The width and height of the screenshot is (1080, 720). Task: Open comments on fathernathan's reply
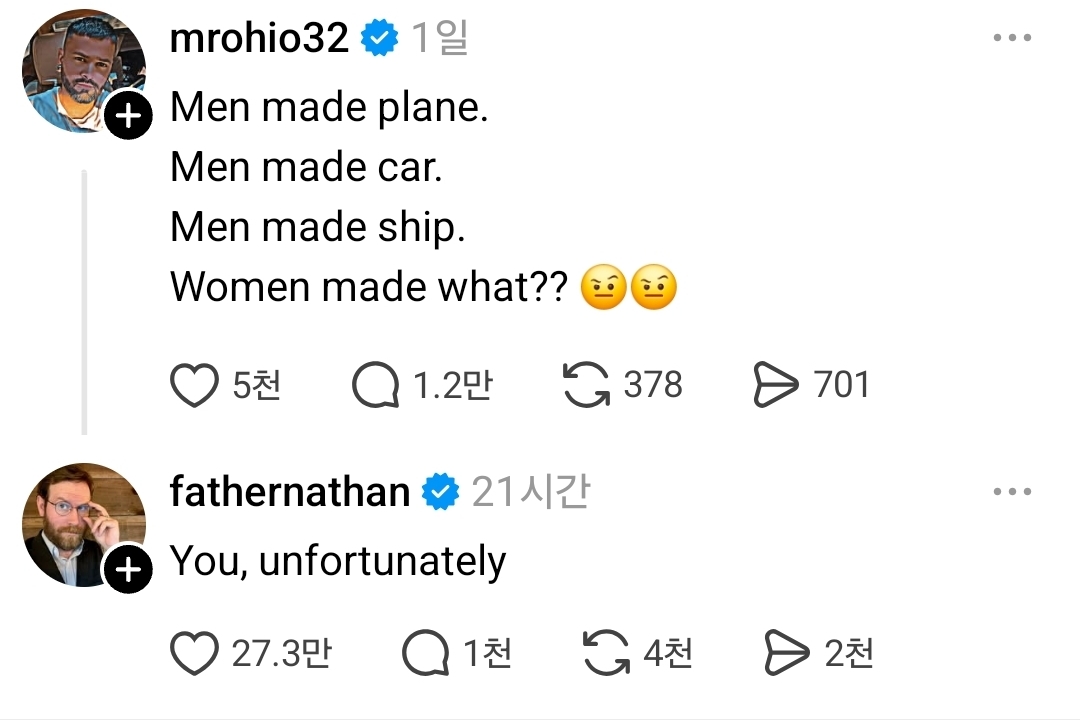pos(426,654)
